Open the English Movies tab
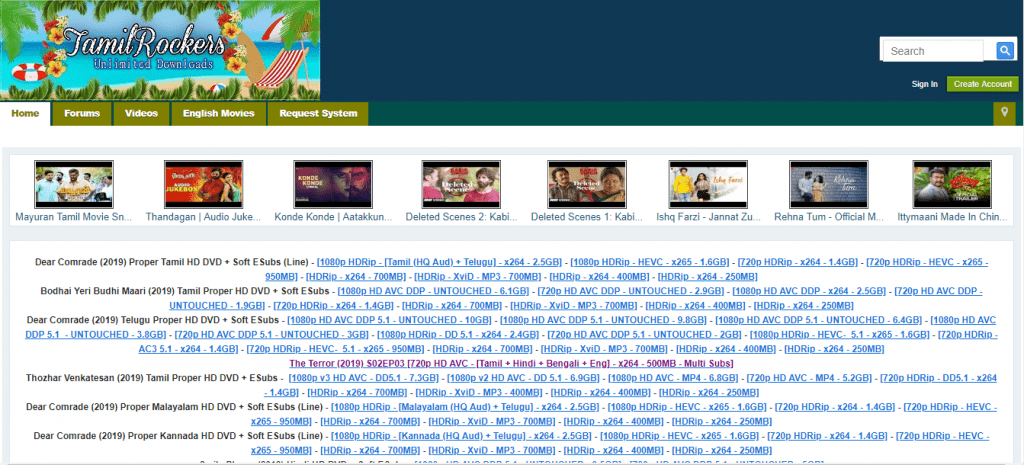The height and width of the screenshot is (465, 1024). [x=218, y=114]
